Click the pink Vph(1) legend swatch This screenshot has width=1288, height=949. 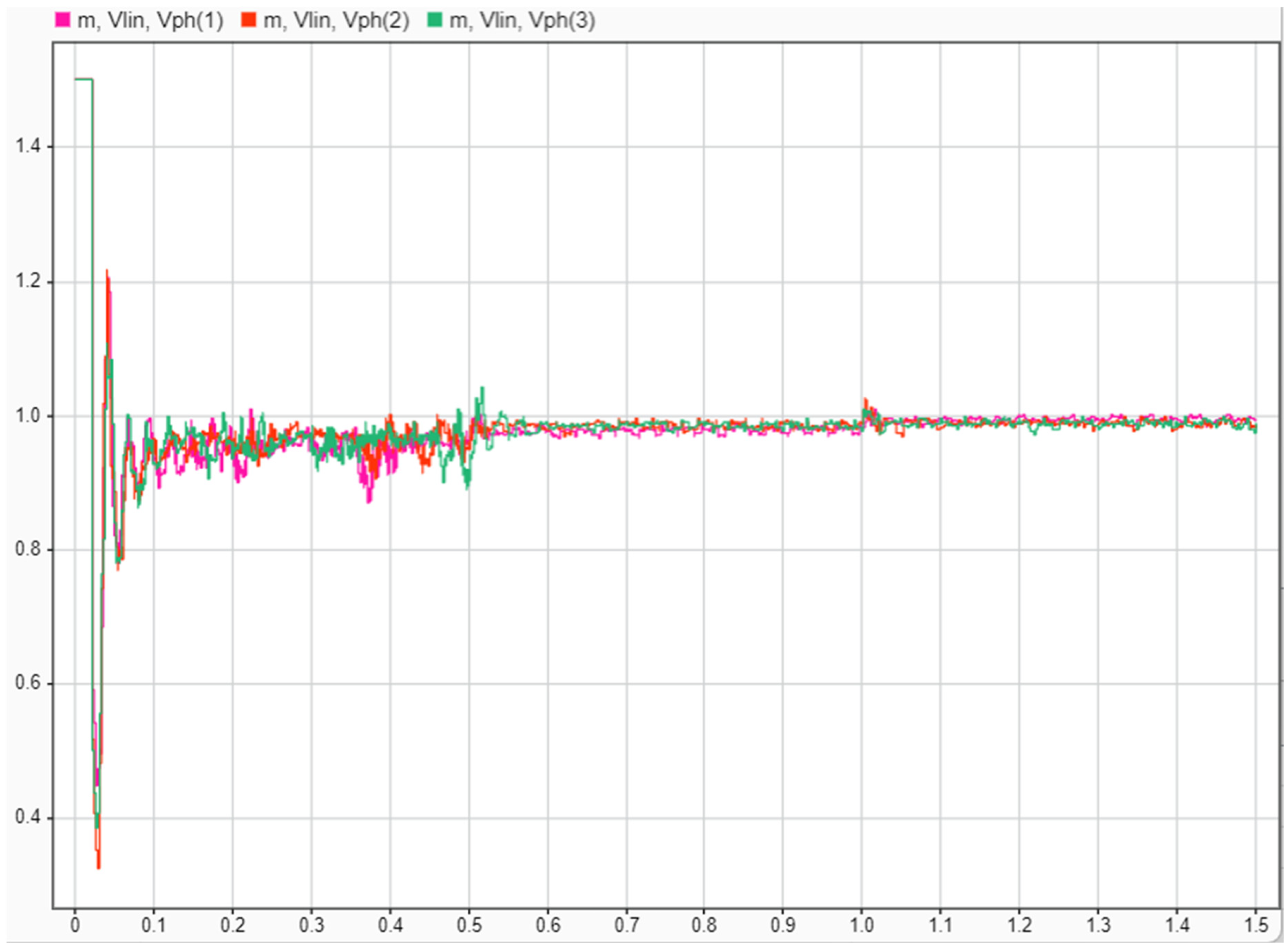[62, 20]
